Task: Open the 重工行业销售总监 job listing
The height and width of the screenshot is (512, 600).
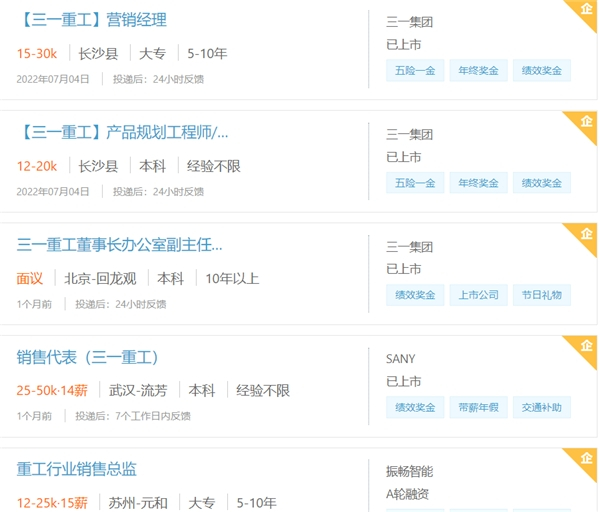Action: [x=77, y=469]
